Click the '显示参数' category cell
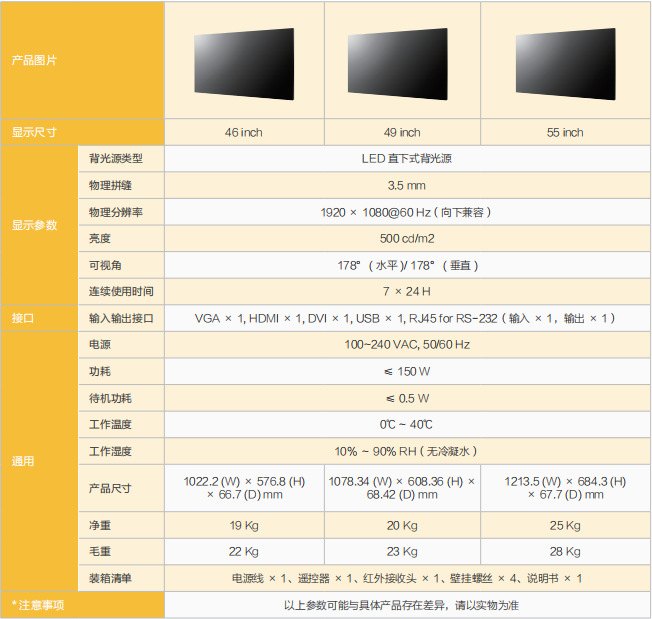The height and width of the screenshot is (619, 652). pos(39,225)
